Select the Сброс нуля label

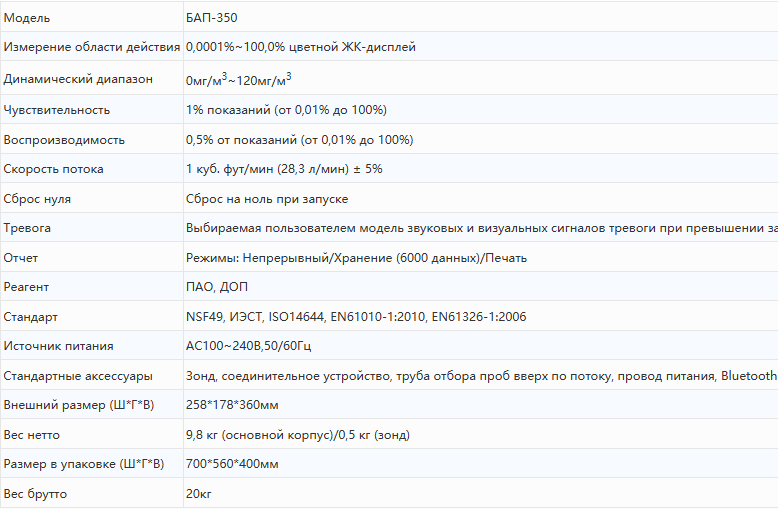point(37,199)
